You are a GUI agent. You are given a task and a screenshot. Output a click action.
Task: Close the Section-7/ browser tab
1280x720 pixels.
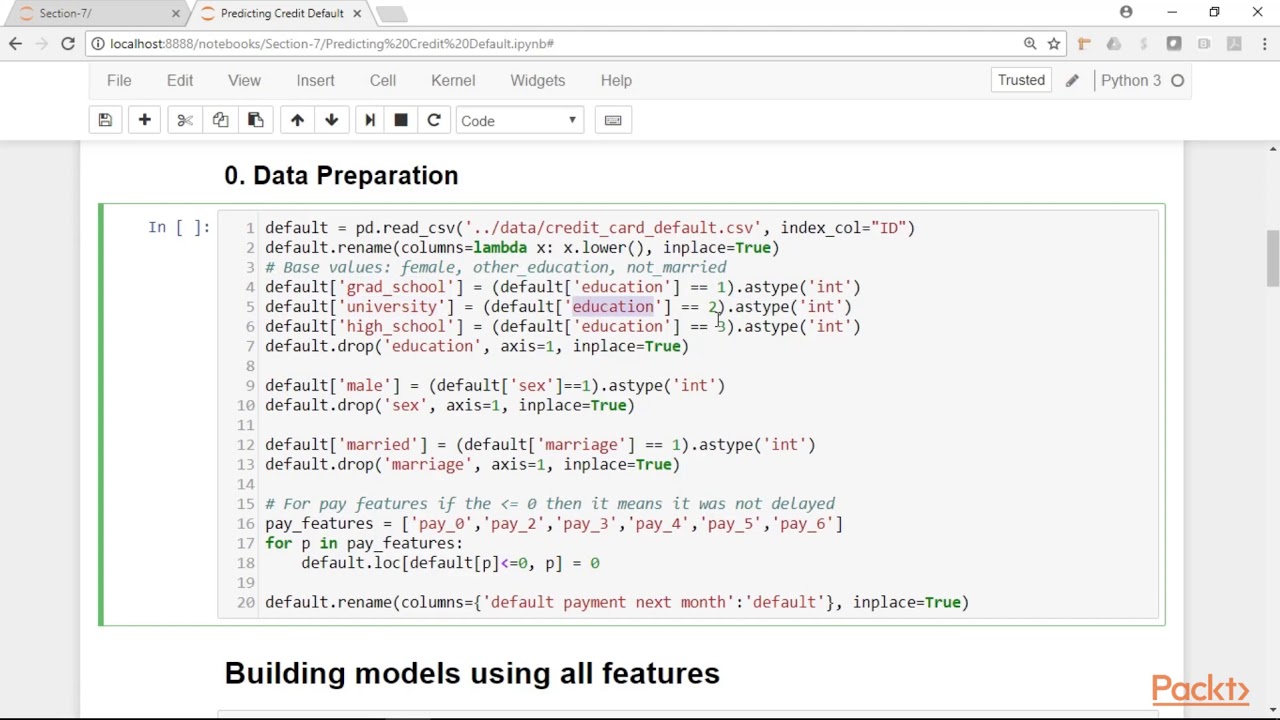point(176,13)
